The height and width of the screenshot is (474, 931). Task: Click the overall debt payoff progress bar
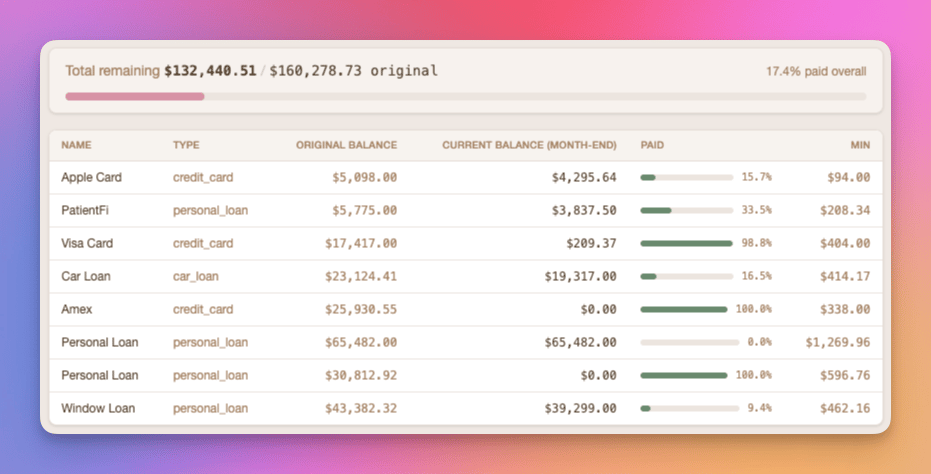pos(465,96)
